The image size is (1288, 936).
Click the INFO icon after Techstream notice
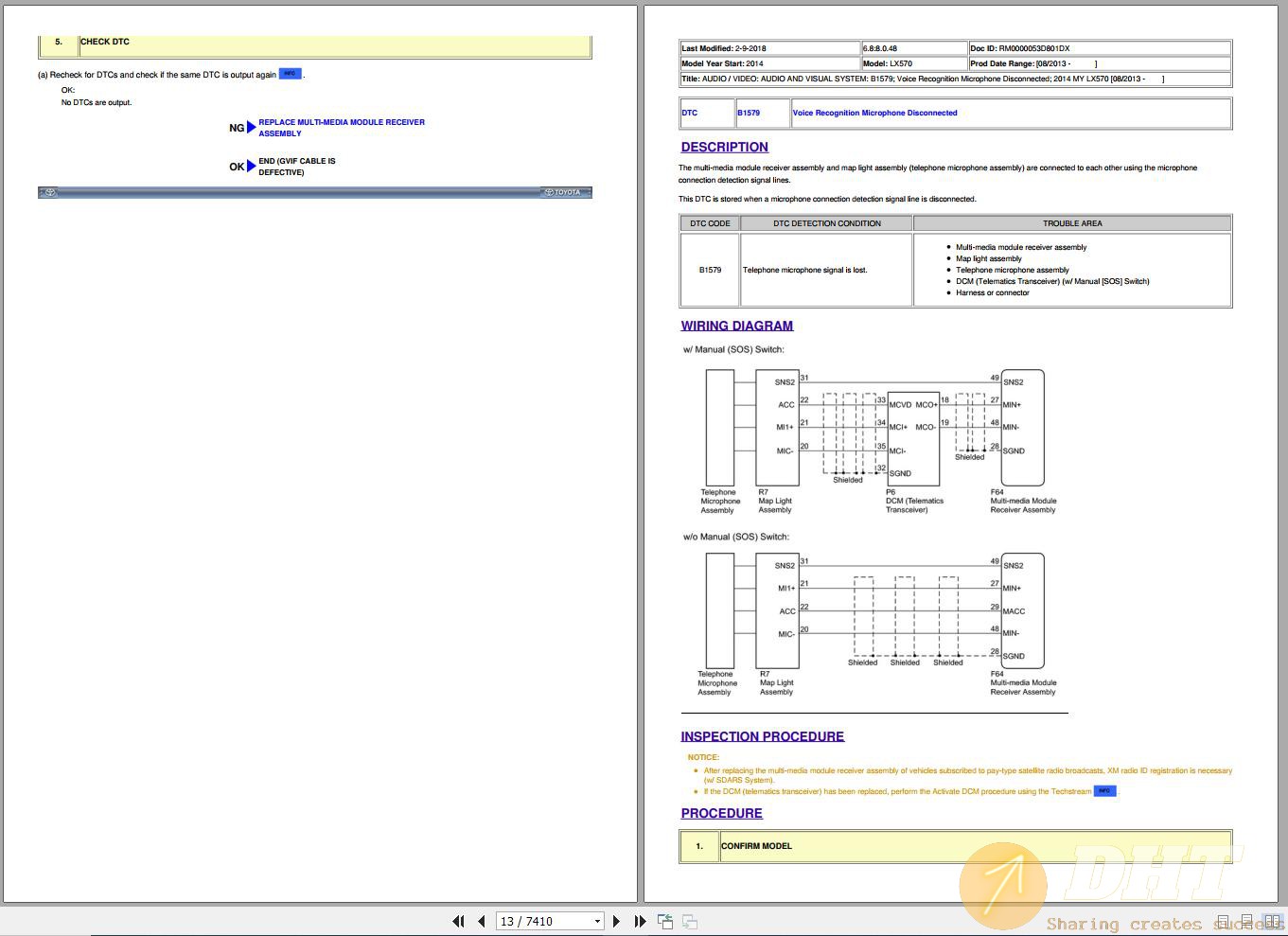[1104, 791]
